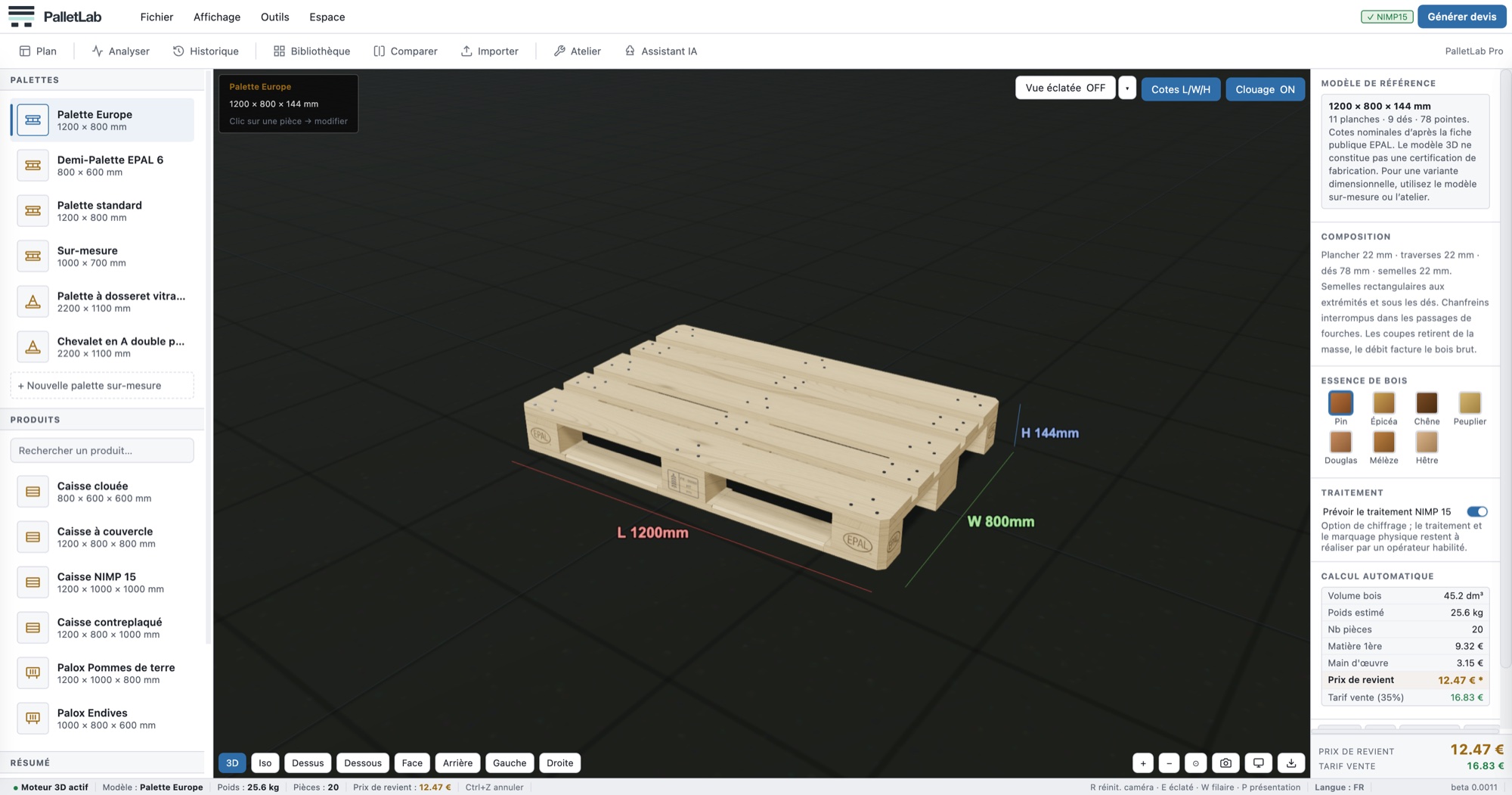Switch to the Arrière view

[x=457, y=763]
